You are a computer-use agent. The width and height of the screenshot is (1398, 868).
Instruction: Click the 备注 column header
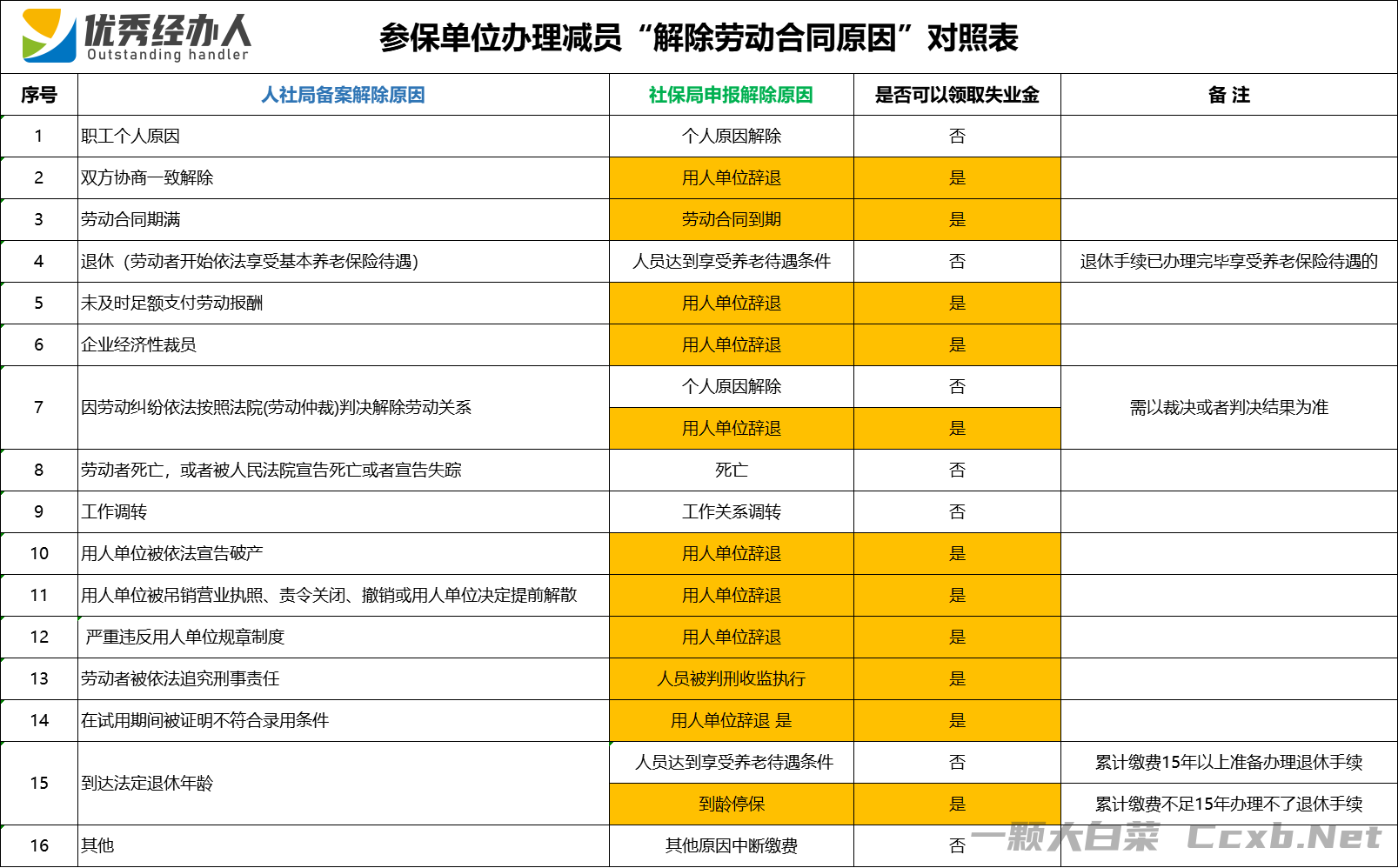[x=1228, y=95]
